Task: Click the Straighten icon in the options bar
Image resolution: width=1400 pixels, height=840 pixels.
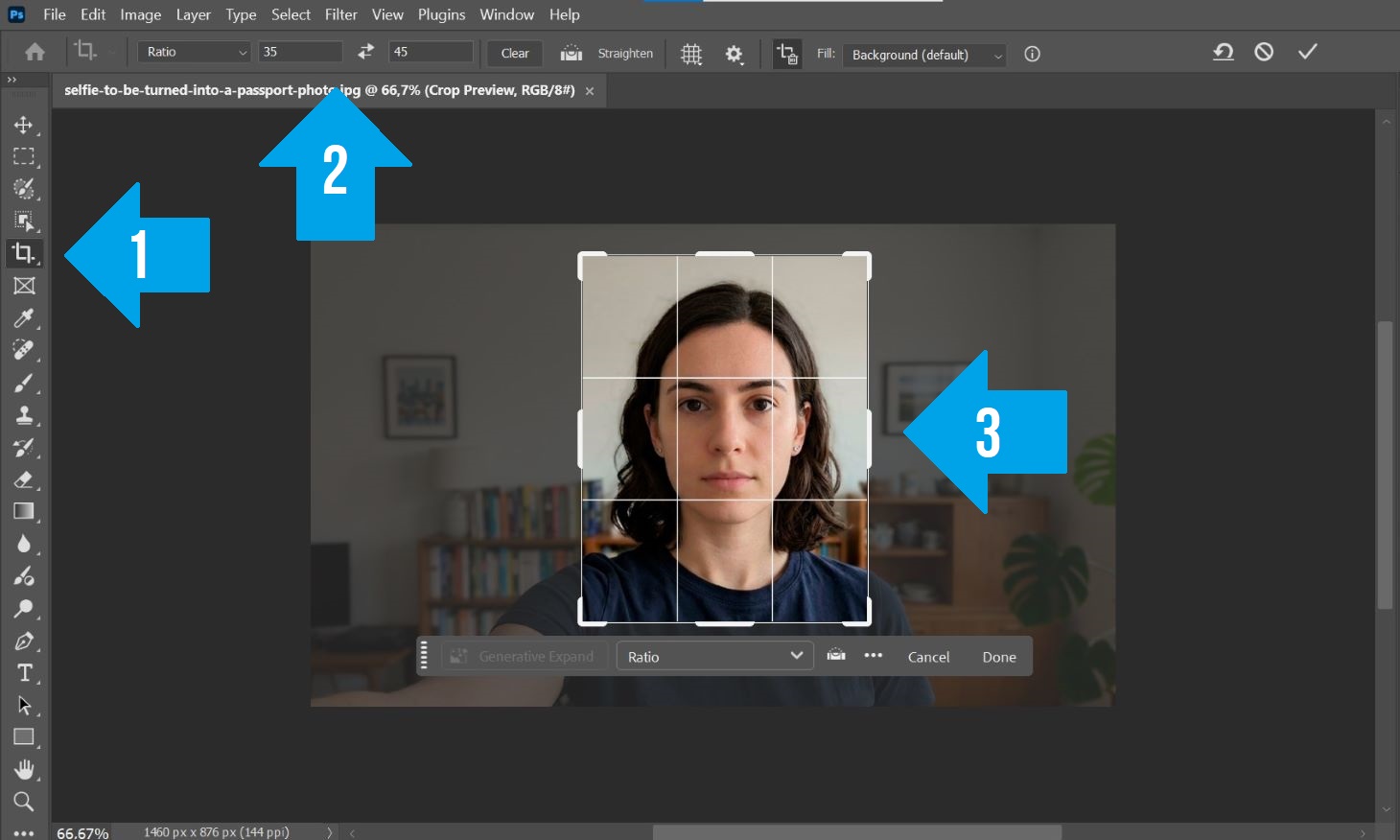Action: (572, 54)
